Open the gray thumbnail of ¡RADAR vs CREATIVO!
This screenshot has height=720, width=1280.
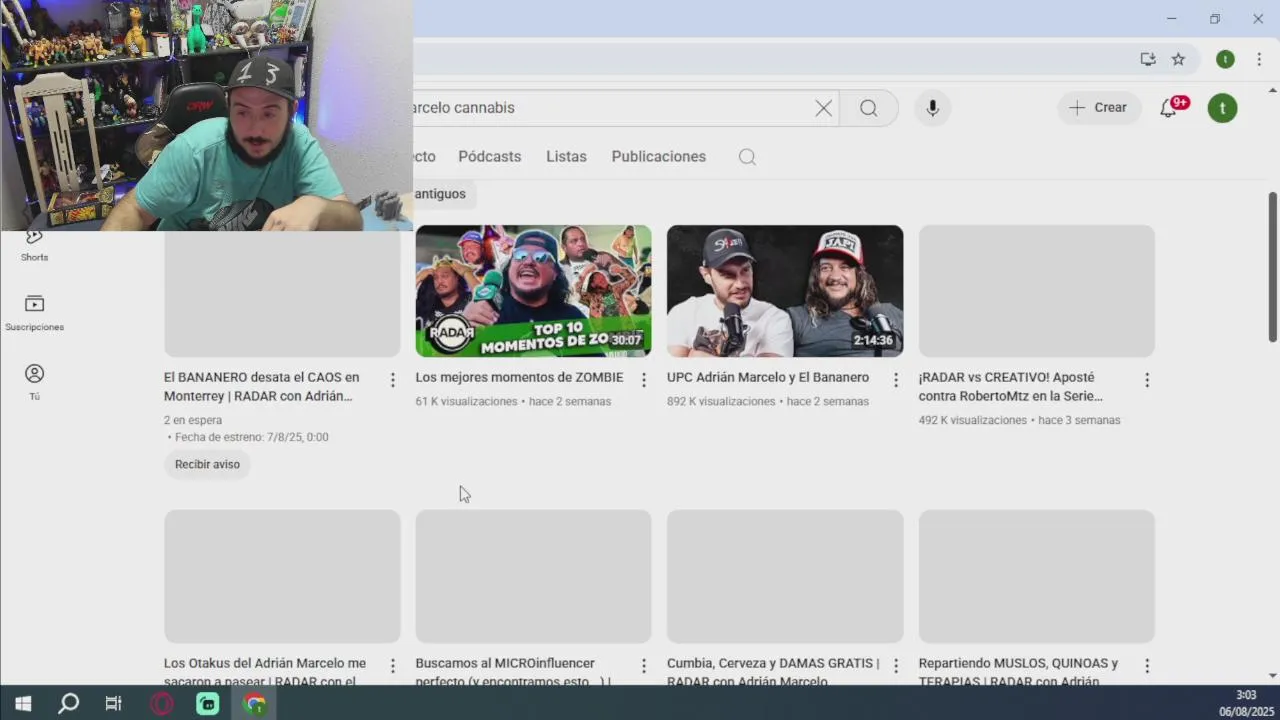coord(1037,291)
